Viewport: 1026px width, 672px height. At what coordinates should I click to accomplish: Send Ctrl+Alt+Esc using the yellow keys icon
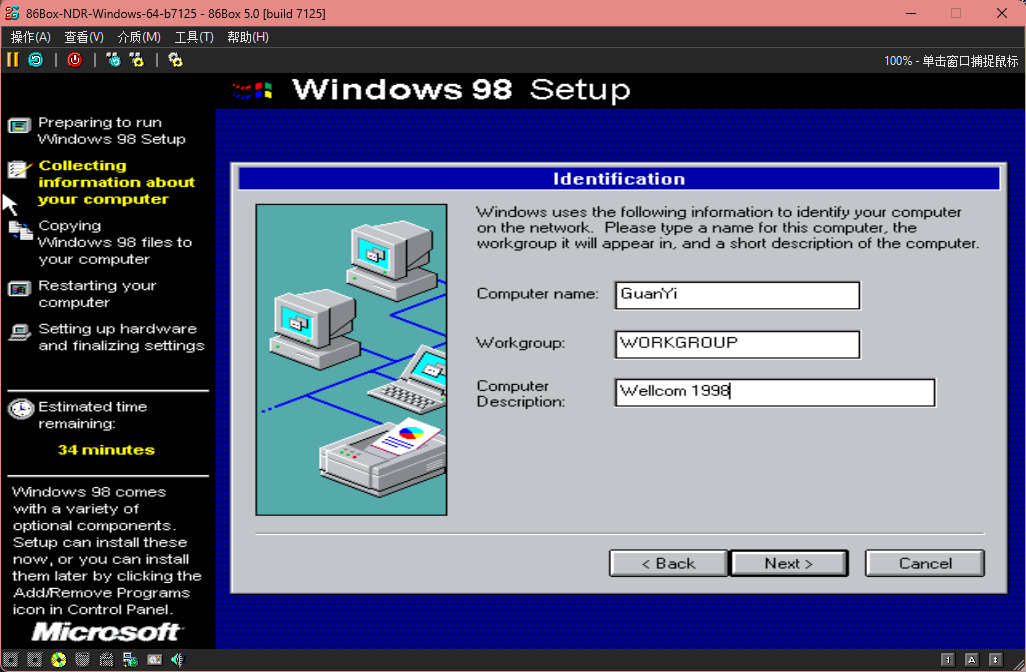pos(137,60)
